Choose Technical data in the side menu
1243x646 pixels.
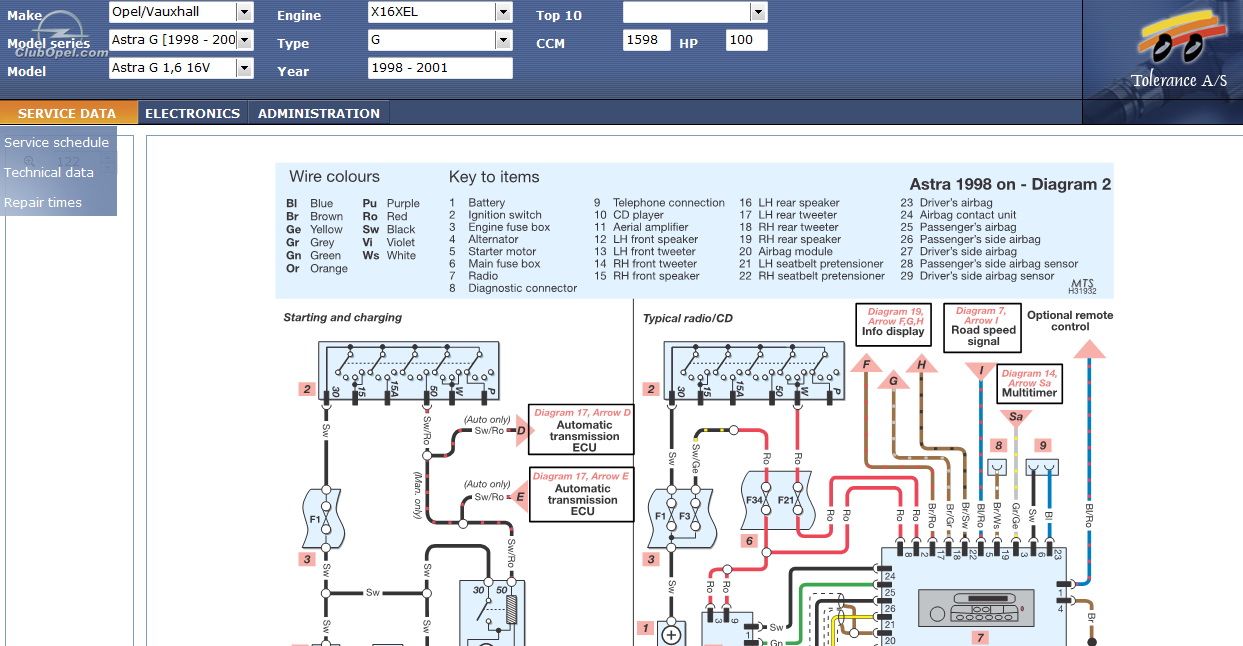(x=49, y=172)
